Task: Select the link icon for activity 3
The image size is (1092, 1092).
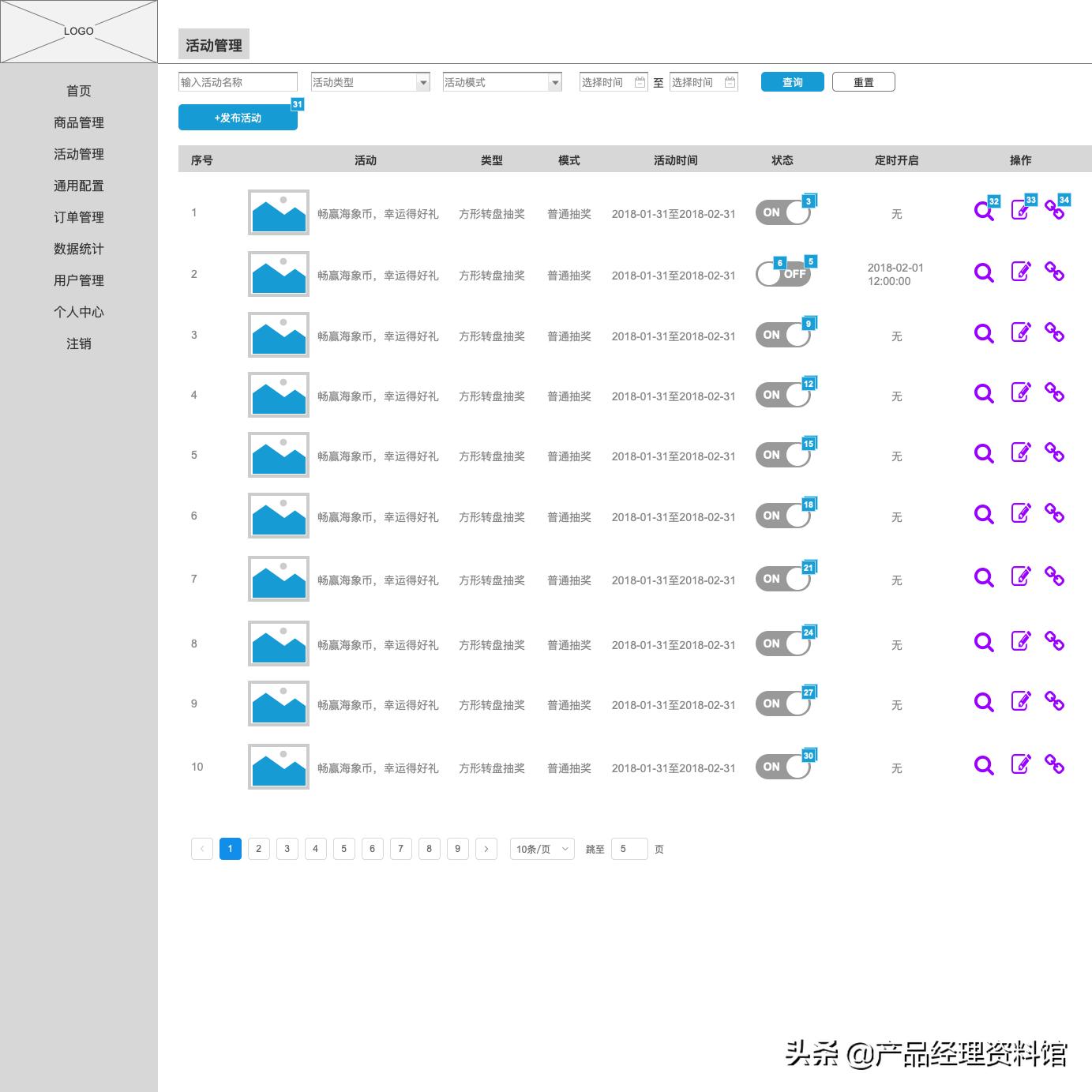Action: (1055, 333)
